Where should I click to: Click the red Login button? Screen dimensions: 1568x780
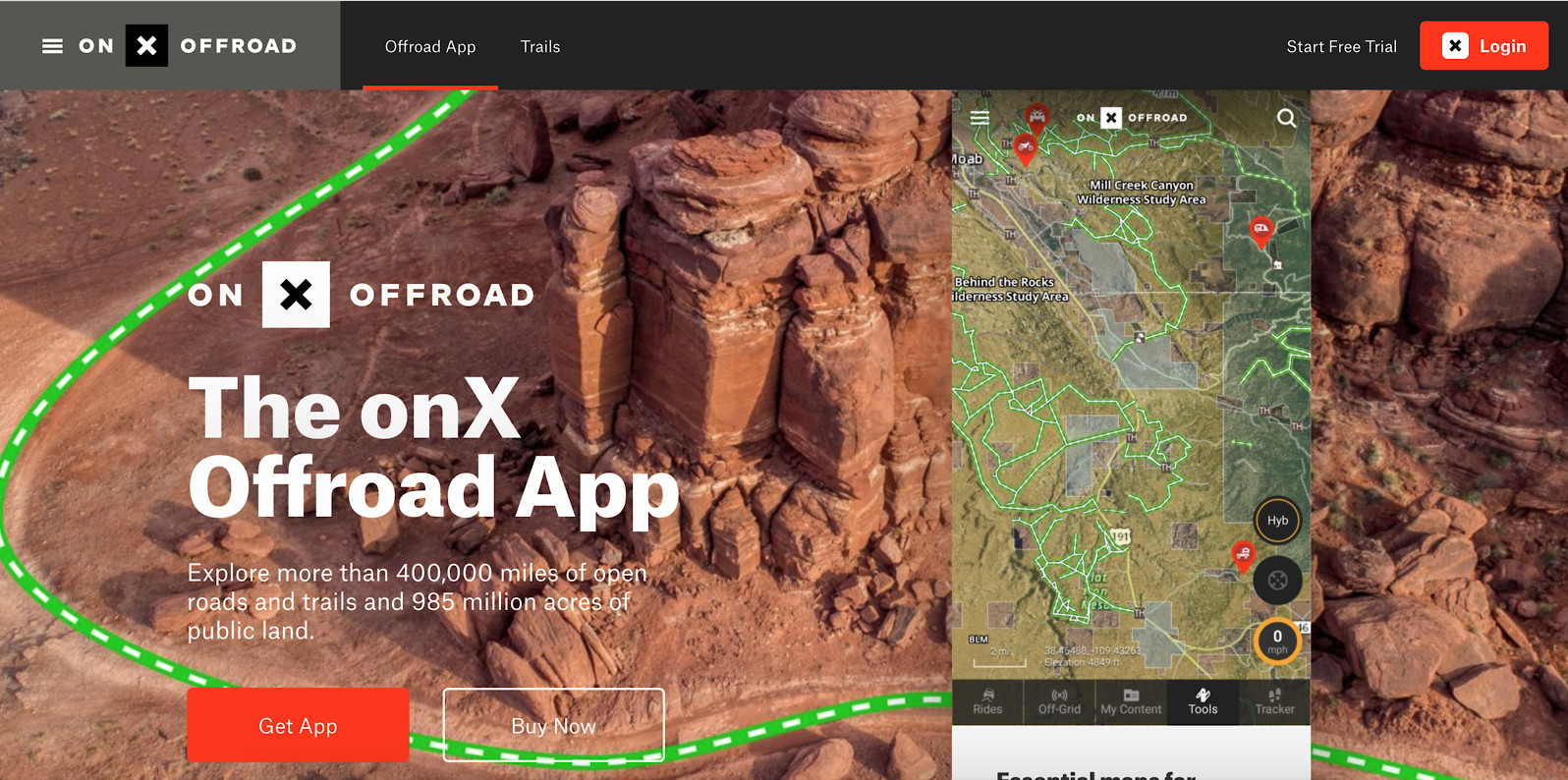(x=1484, y=46)
